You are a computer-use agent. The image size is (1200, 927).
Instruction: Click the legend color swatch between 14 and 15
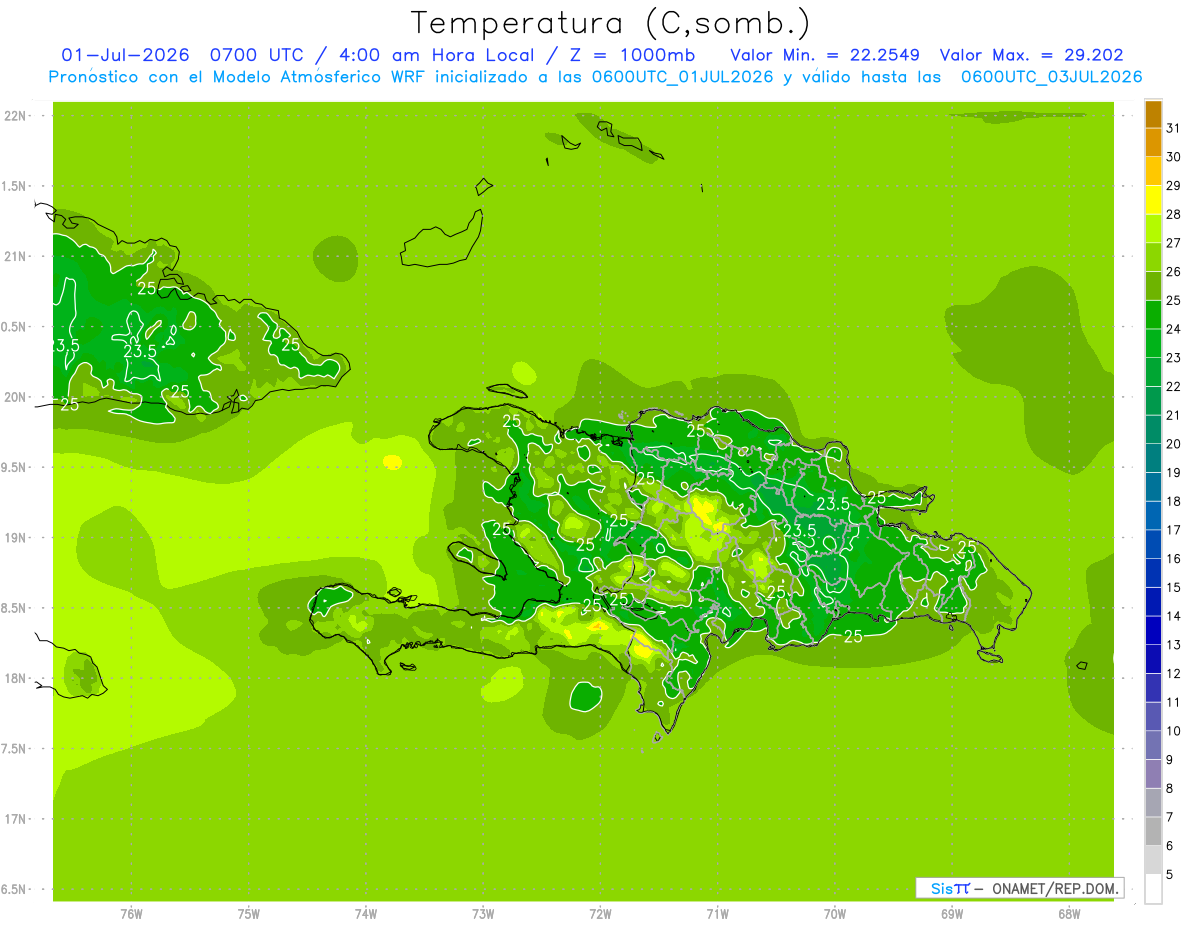tap(1153, 602)
